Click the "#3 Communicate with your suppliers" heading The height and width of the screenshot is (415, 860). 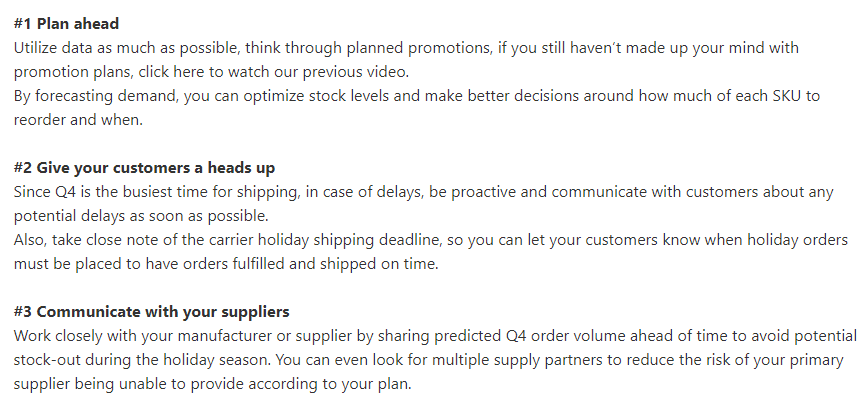(x=151, y=311)
